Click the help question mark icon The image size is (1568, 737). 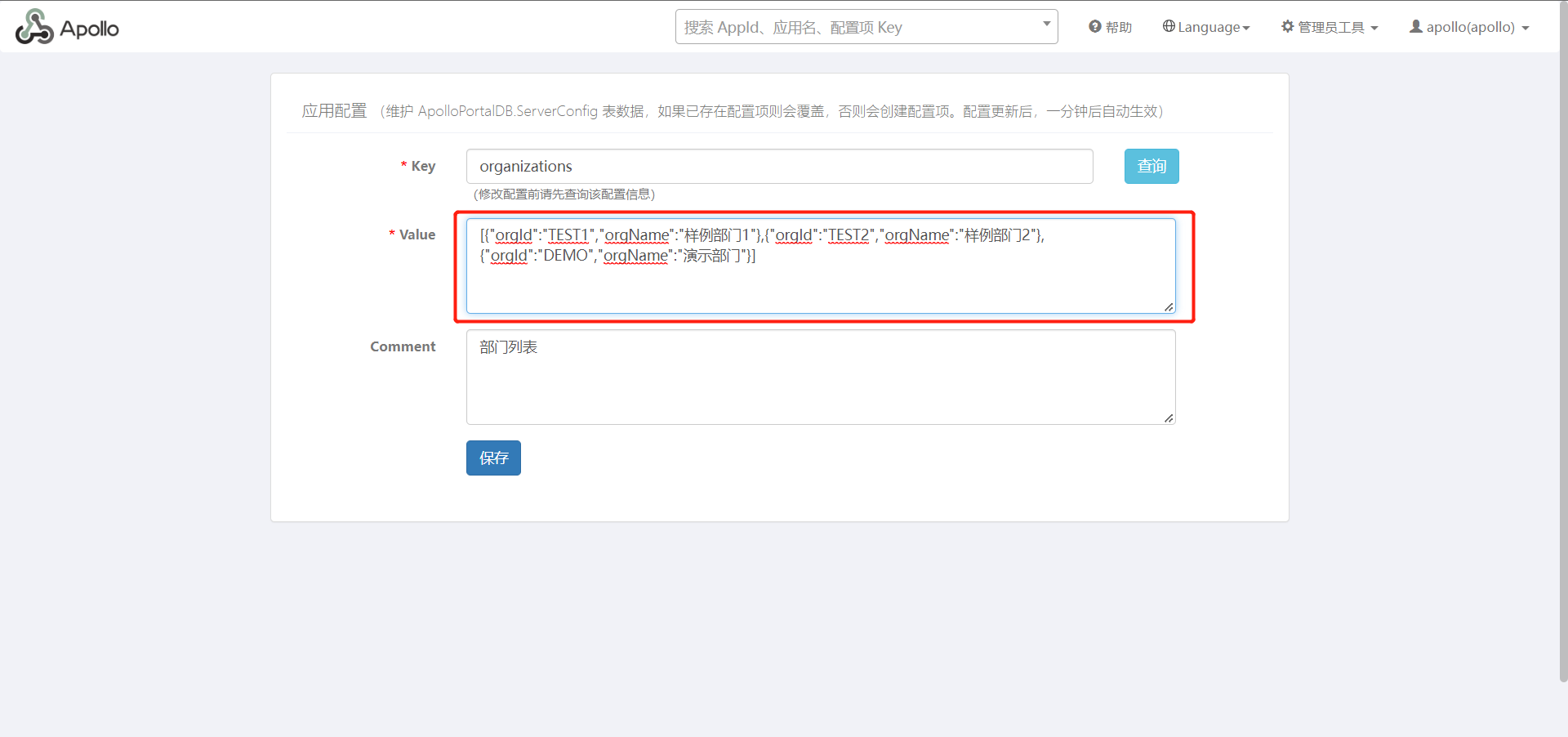pos(1095,27)
